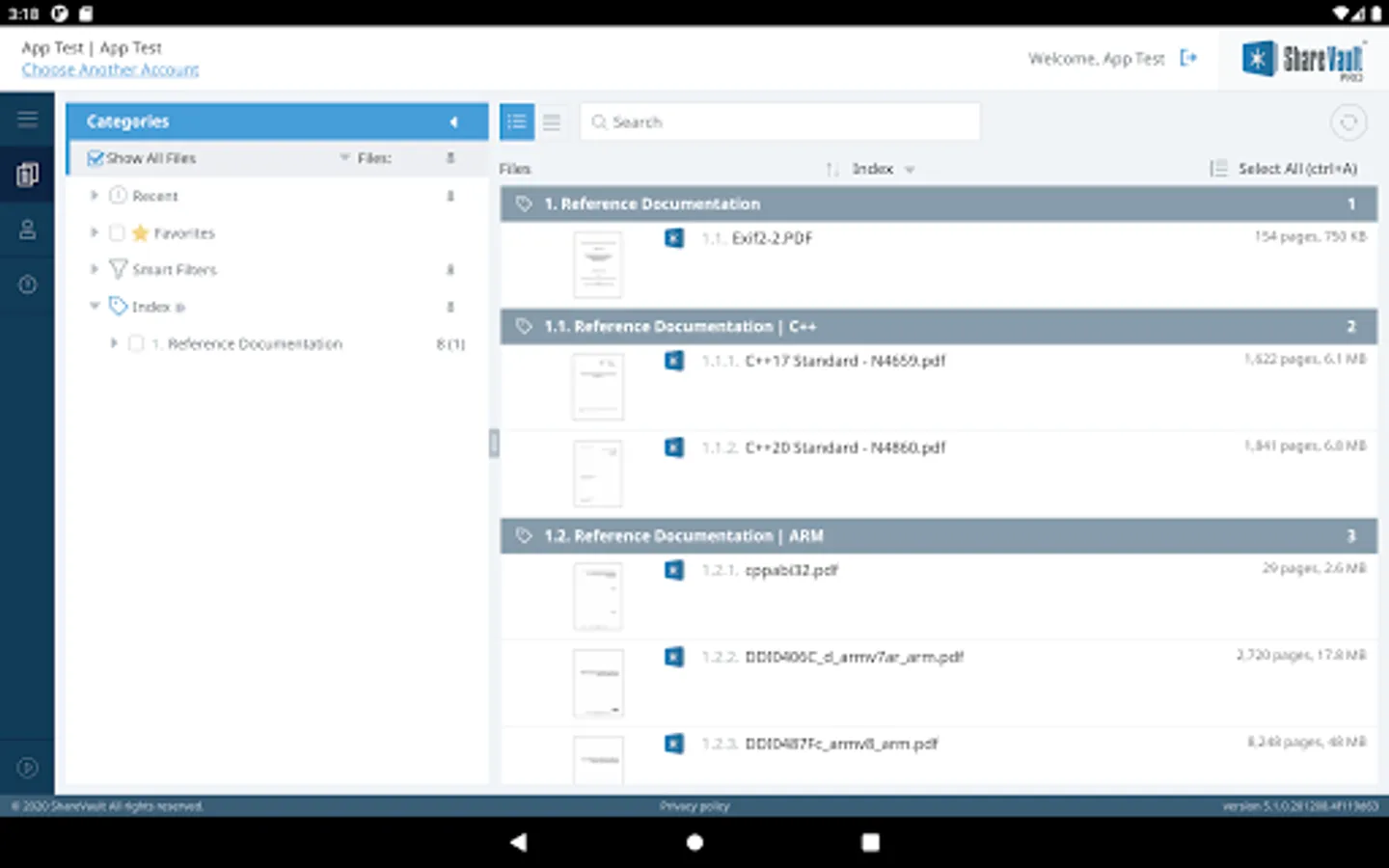Viewport: 1389px width, 868px height.
Task: Click the DDI0406C_d_armv7ar_arm.pdf thumbnail
Action: coord(598,684)
